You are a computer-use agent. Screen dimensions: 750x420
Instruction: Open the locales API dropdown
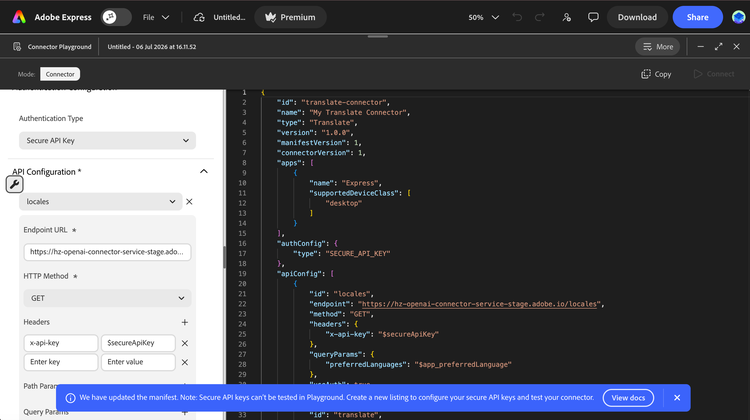(100, 201)
